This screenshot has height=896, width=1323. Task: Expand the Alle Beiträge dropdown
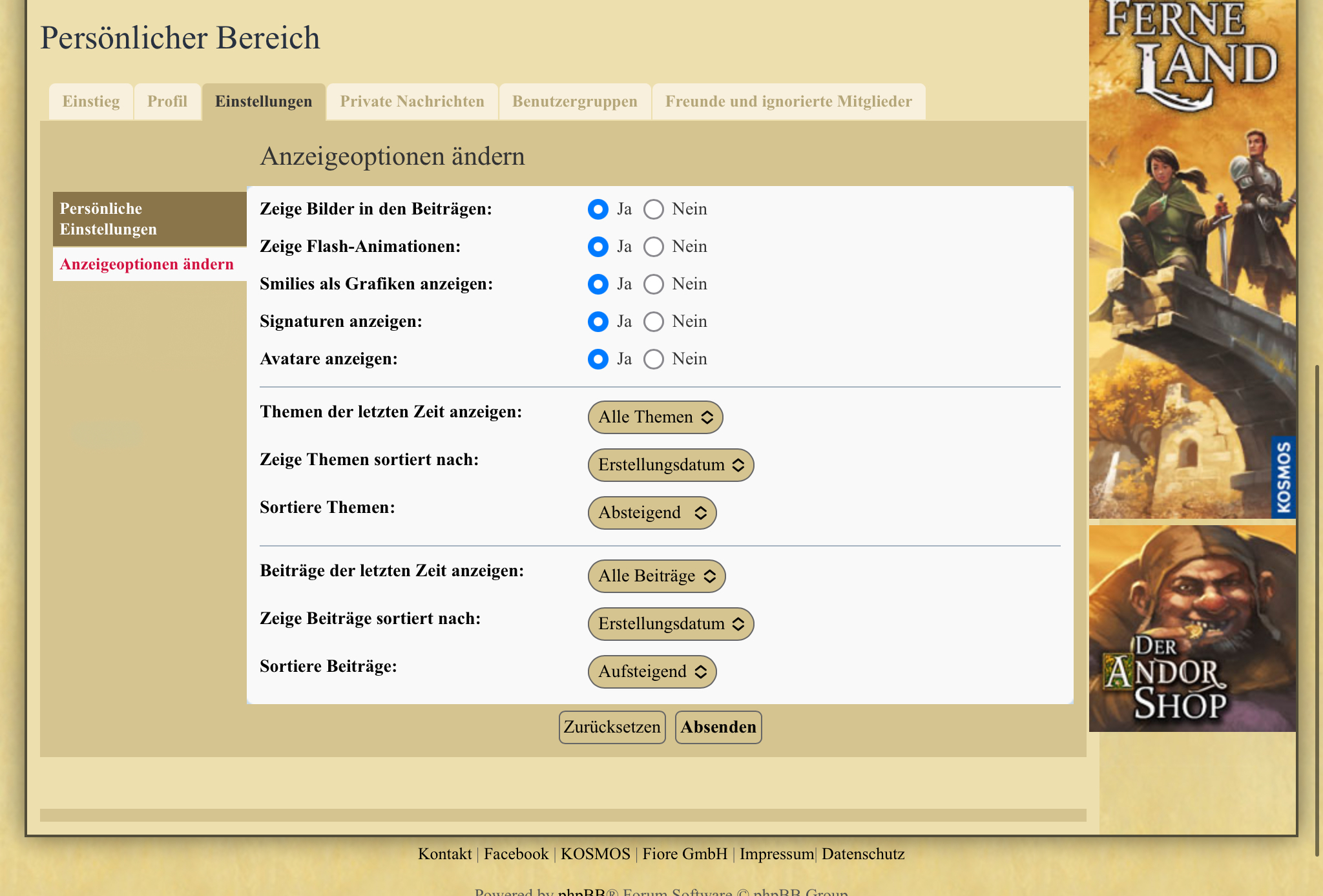[x=656, y=576]
